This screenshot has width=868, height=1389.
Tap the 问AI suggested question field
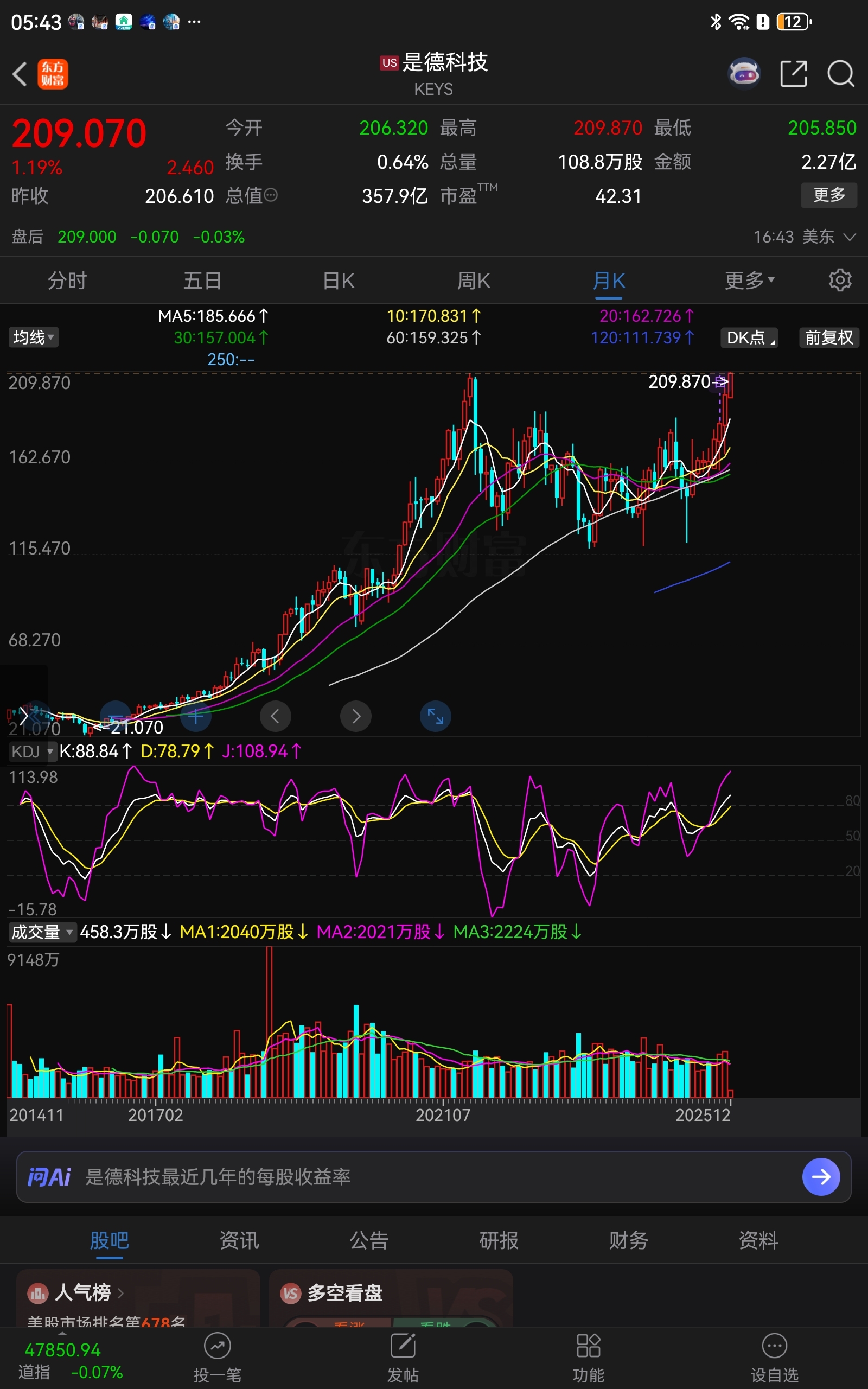pyautogui.click(x=433, y=1177)
